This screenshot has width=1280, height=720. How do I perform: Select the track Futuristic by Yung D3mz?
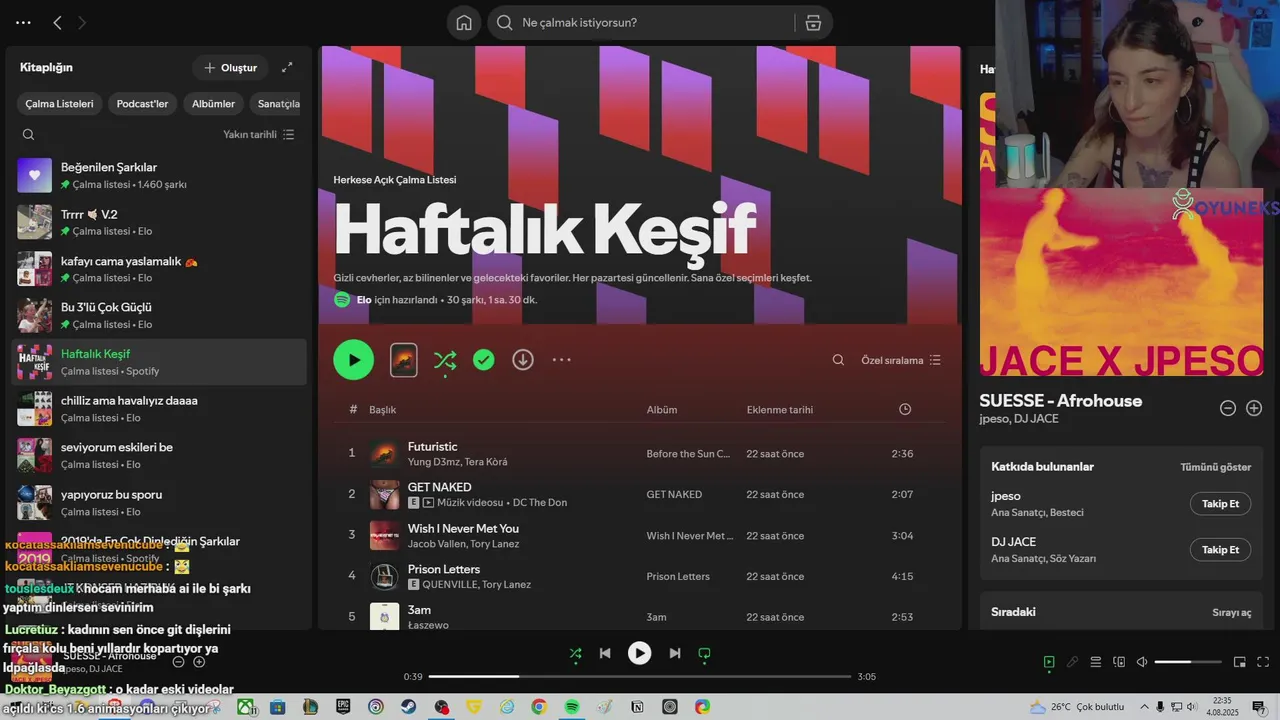point(640,454)
